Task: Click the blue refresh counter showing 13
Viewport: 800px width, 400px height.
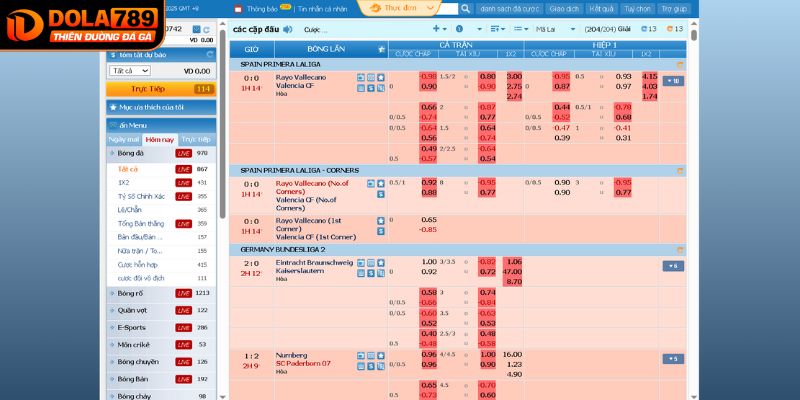Action: point(648,29)
